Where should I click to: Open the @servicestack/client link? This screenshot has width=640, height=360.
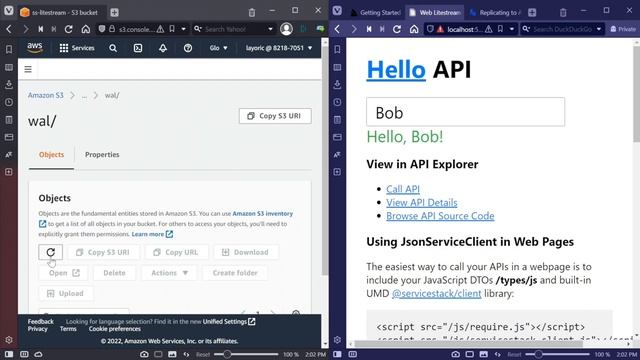click(x=436, y=293)
